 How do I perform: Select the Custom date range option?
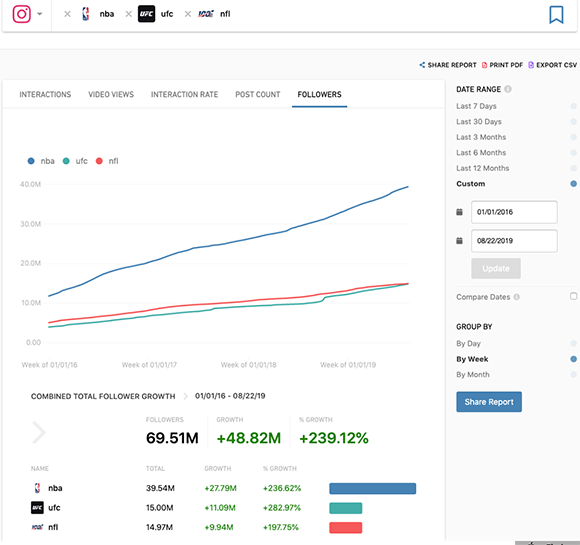(x=471, y=184)
